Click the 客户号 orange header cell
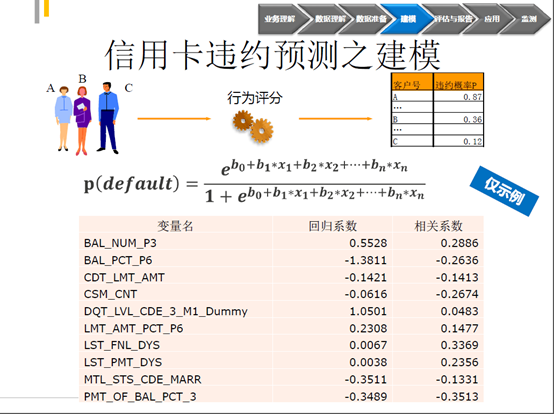554x414 pixels. (x=412, y=82)
